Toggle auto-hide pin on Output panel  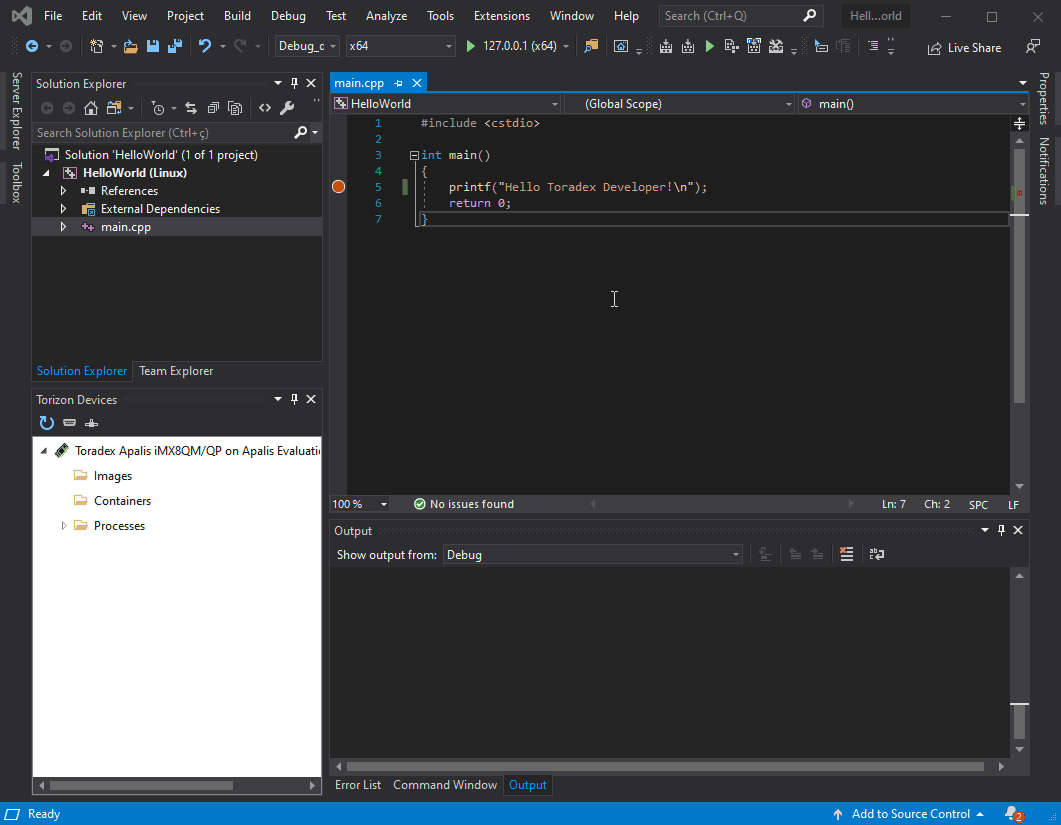coord(1001,531)
